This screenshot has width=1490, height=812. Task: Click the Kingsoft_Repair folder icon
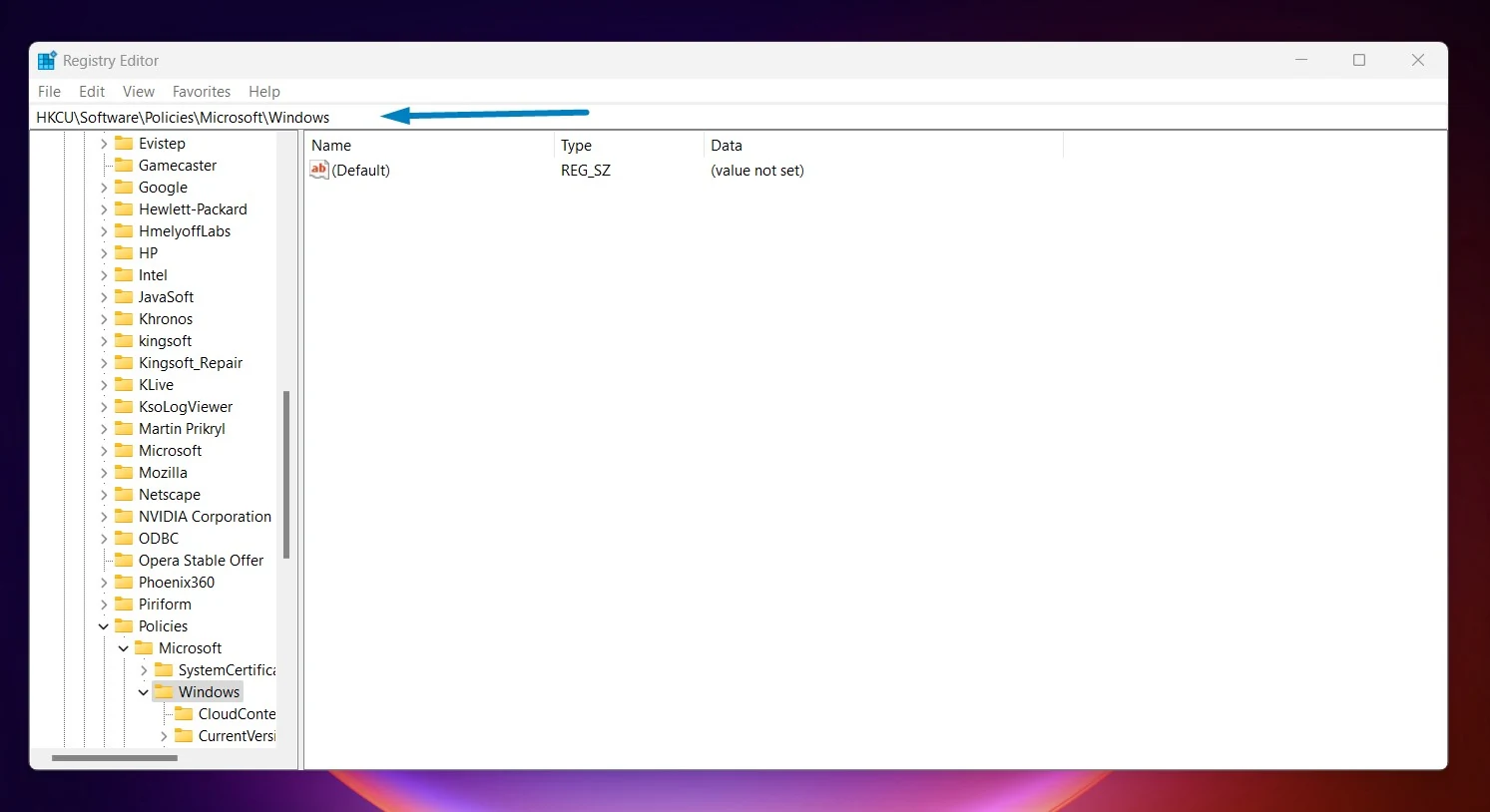point(124,363)
